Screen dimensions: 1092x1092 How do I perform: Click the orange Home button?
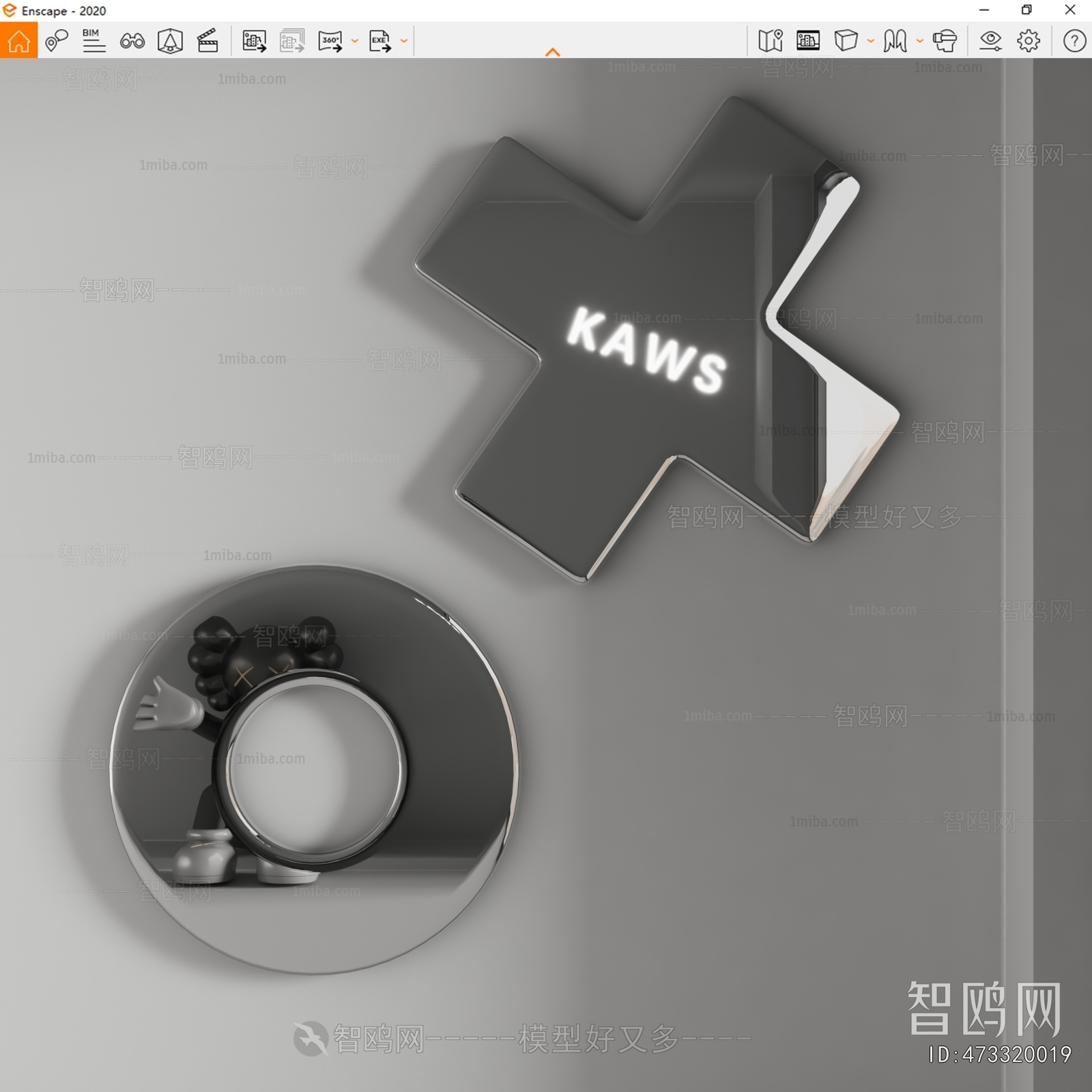[x=18, y=40]
